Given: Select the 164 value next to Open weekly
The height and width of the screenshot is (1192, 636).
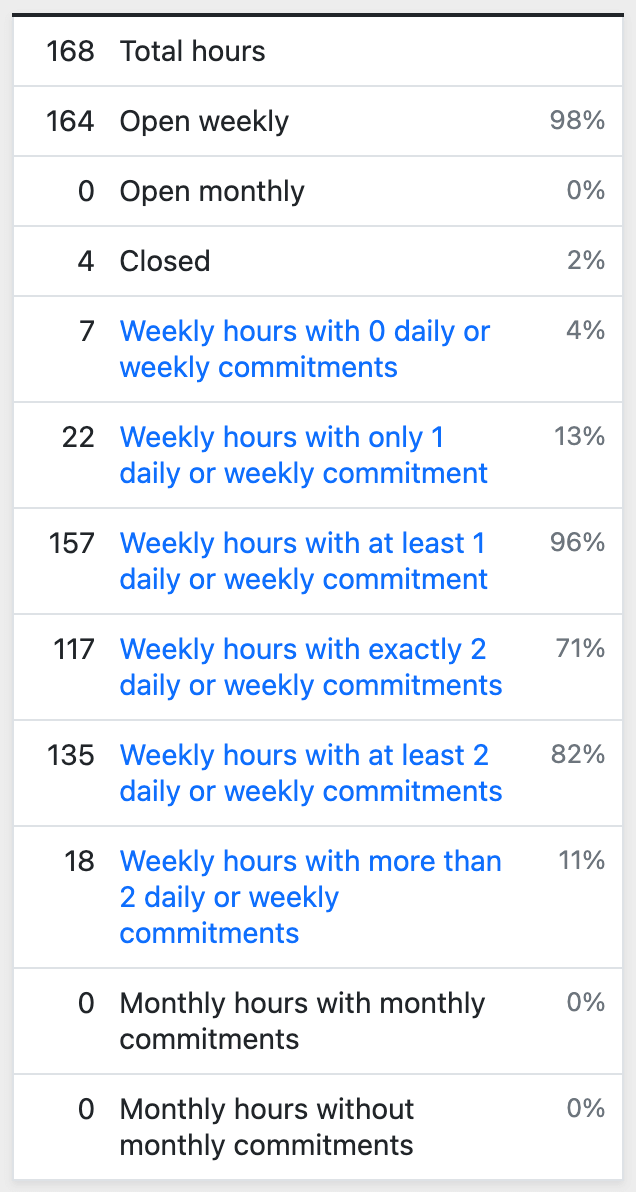Looking at the screenshot, I should (68, 121).
